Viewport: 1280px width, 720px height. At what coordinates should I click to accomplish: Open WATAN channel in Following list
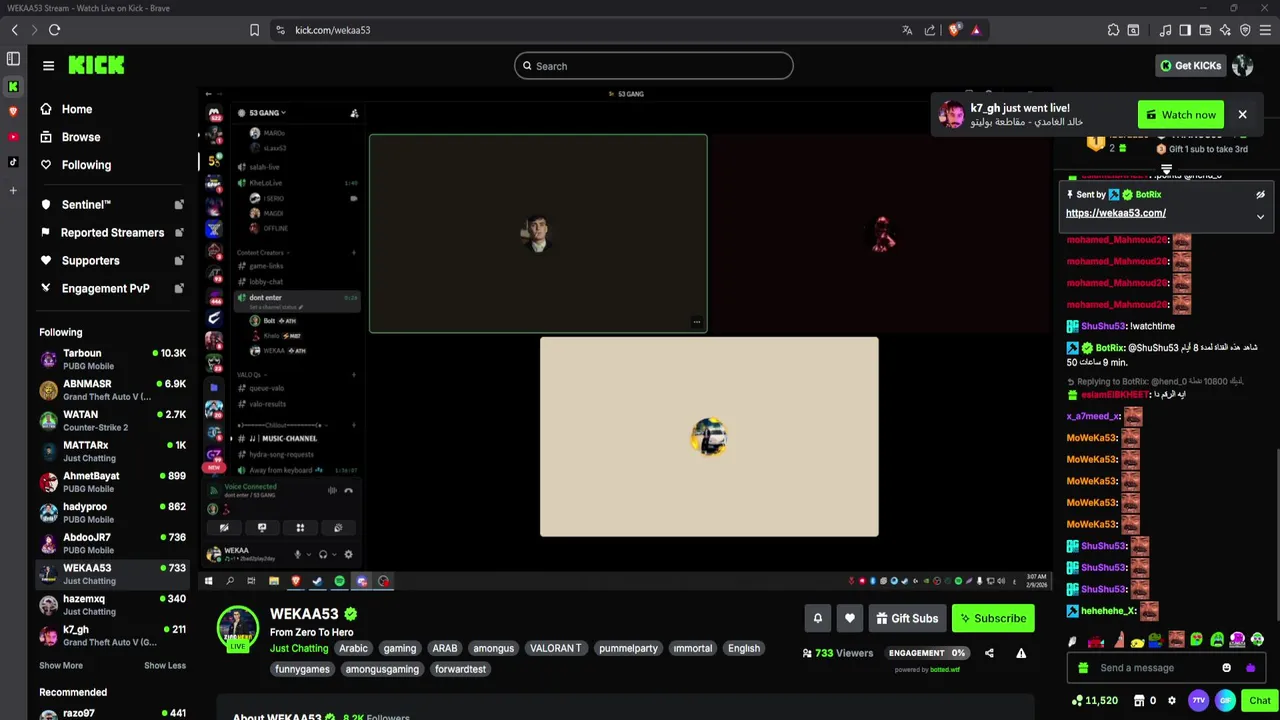click(112, 420)
